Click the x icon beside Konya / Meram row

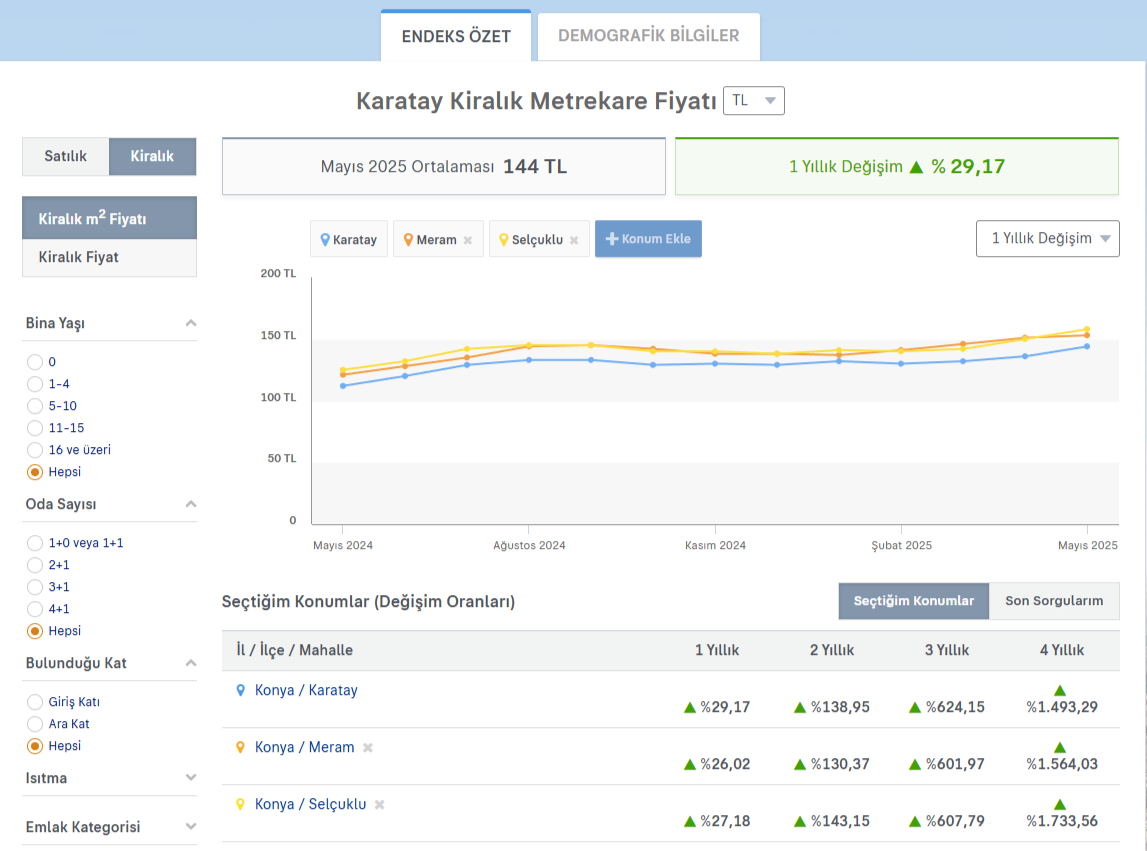coord(368,748)
